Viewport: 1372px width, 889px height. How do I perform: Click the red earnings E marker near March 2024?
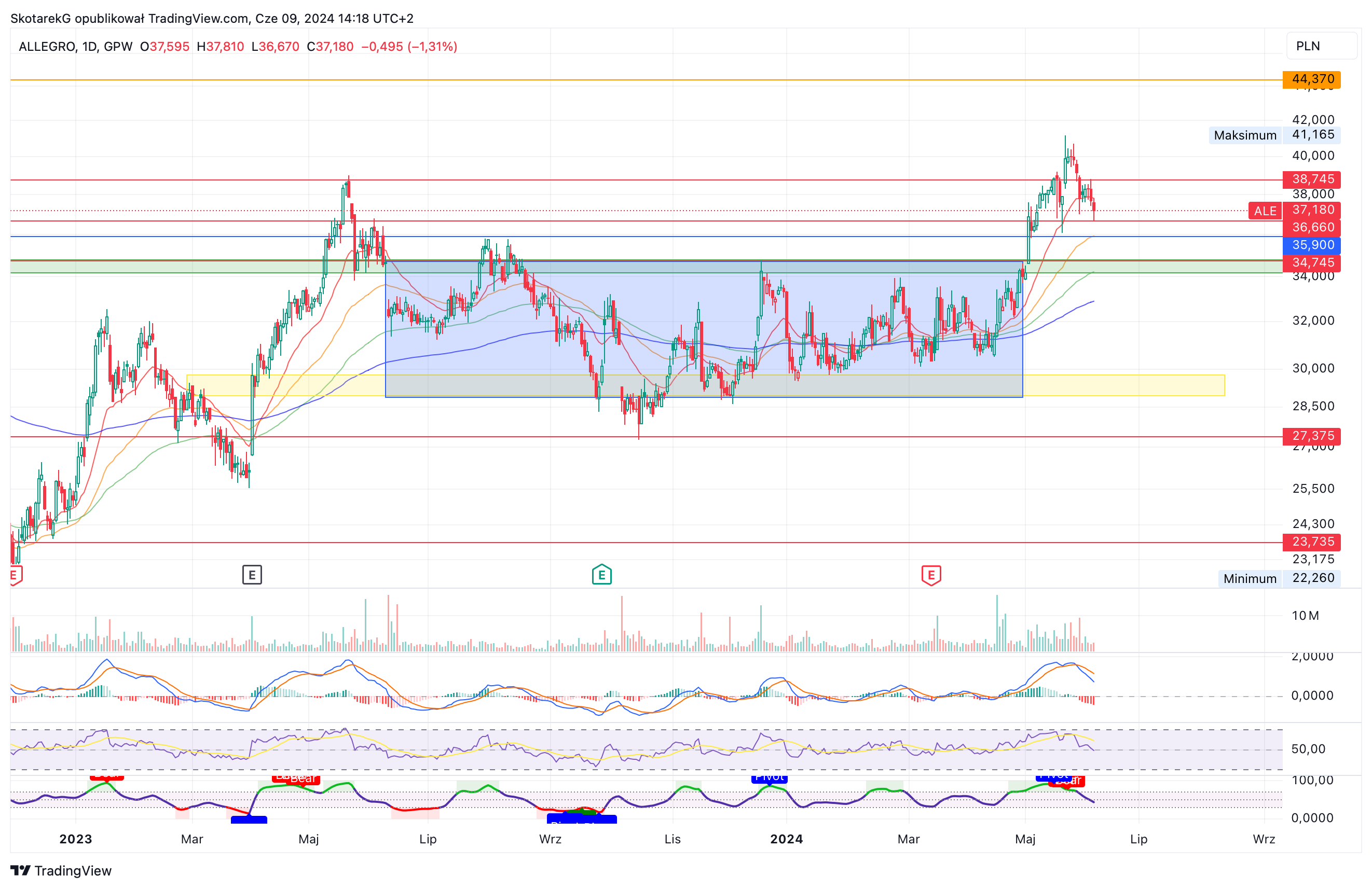tap(931, 575)
